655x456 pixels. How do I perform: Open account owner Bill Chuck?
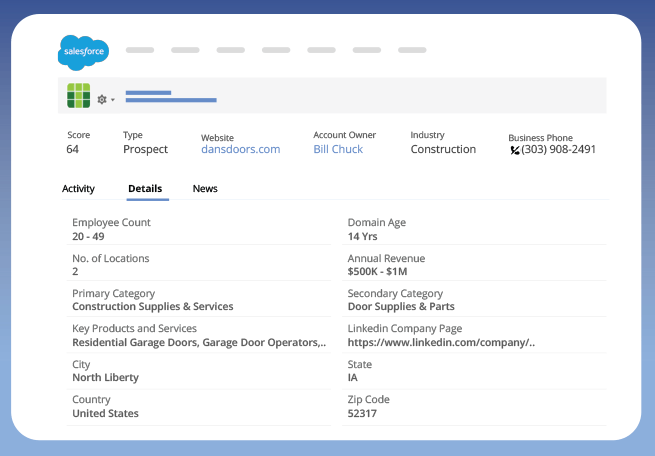tap(338, 149)
